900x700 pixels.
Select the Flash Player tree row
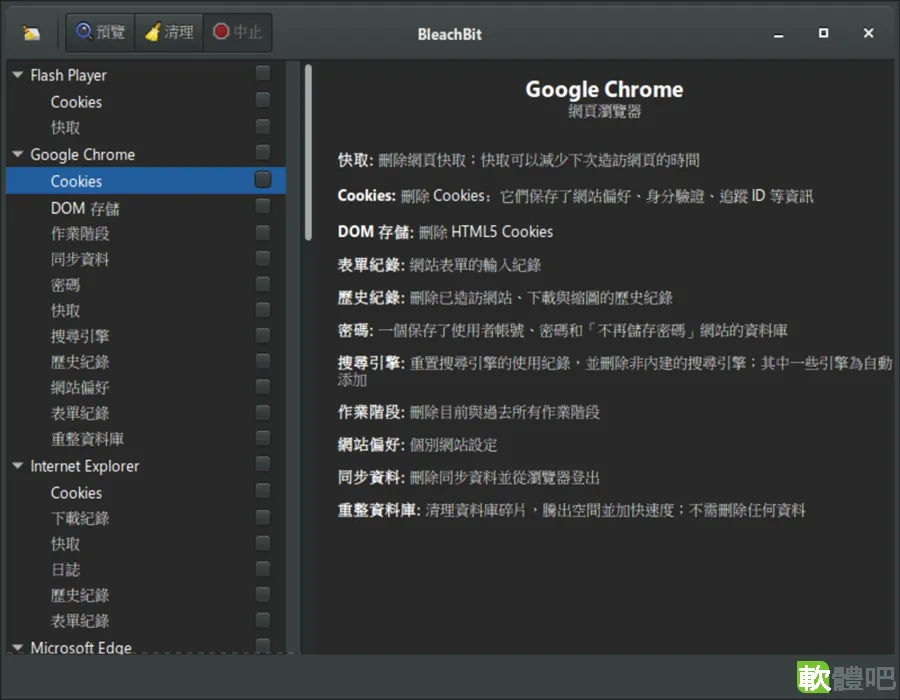146,75
